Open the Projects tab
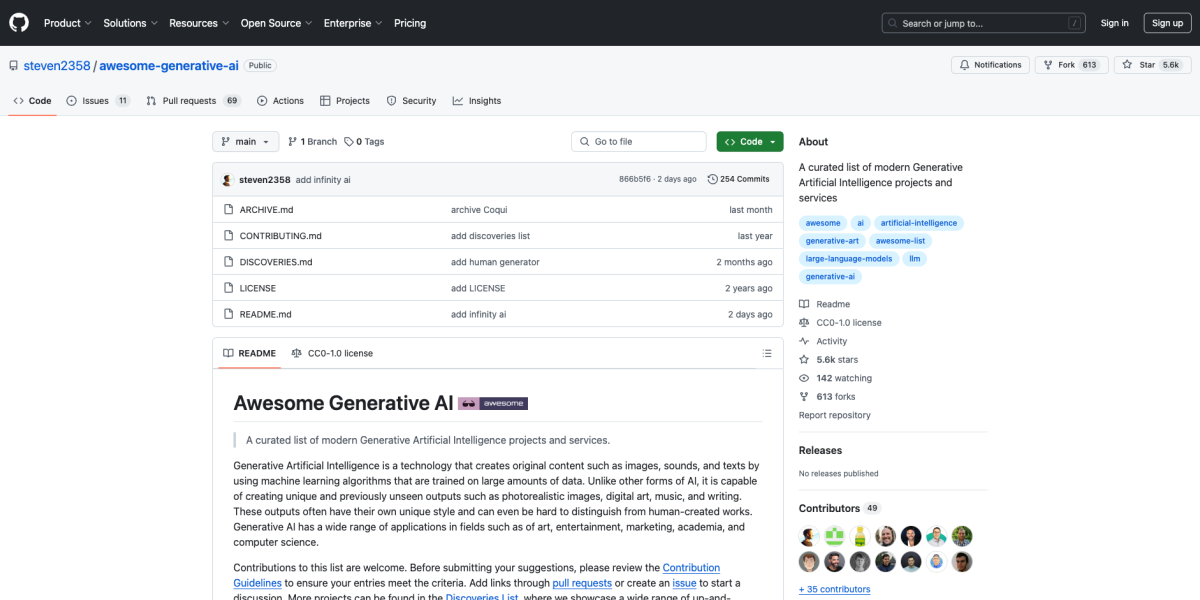 (345, 101)
